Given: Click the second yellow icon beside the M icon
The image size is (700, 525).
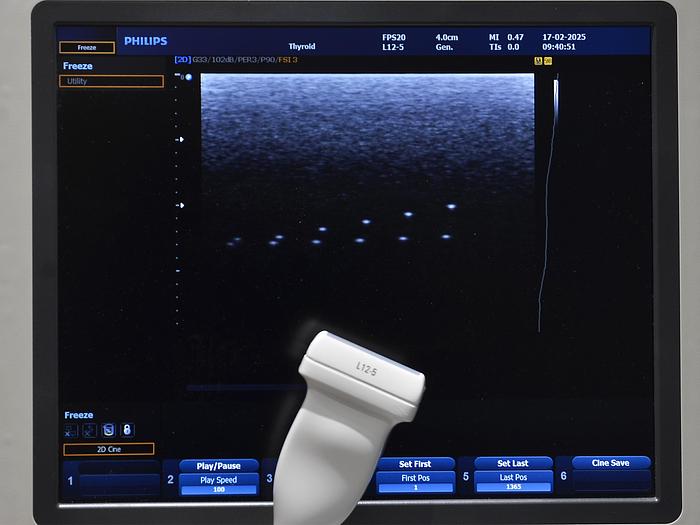Looking at the screenshot, I should [x=548, y=61].
